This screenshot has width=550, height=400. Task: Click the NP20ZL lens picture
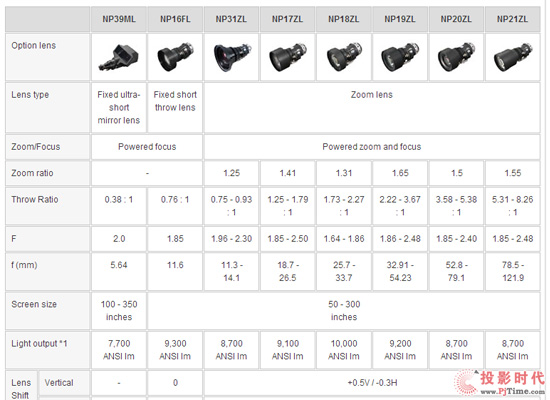click(x=456, y=58)
